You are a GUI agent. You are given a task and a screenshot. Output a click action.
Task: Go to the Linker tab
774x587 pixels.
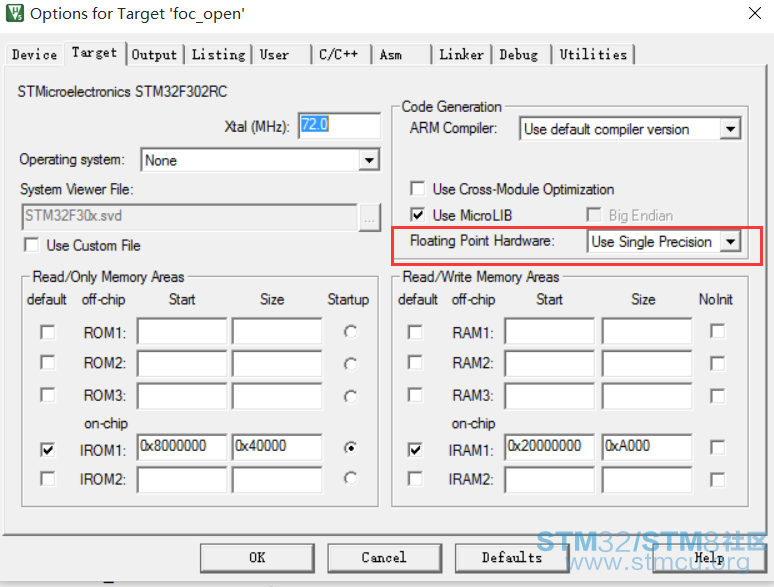pos(462,54)
